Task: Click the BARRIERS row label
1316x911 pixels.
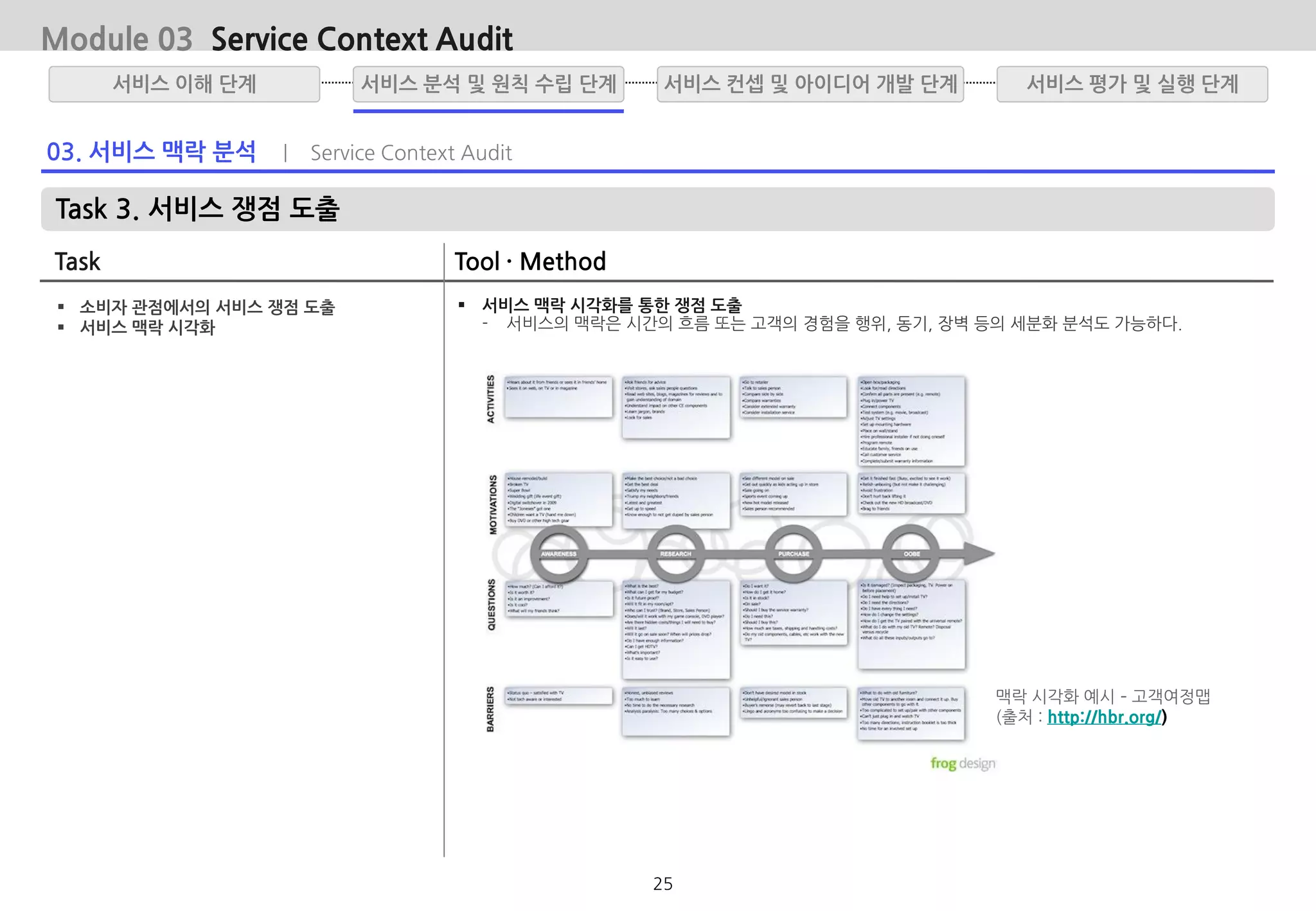Action: [x=490, y=709]
